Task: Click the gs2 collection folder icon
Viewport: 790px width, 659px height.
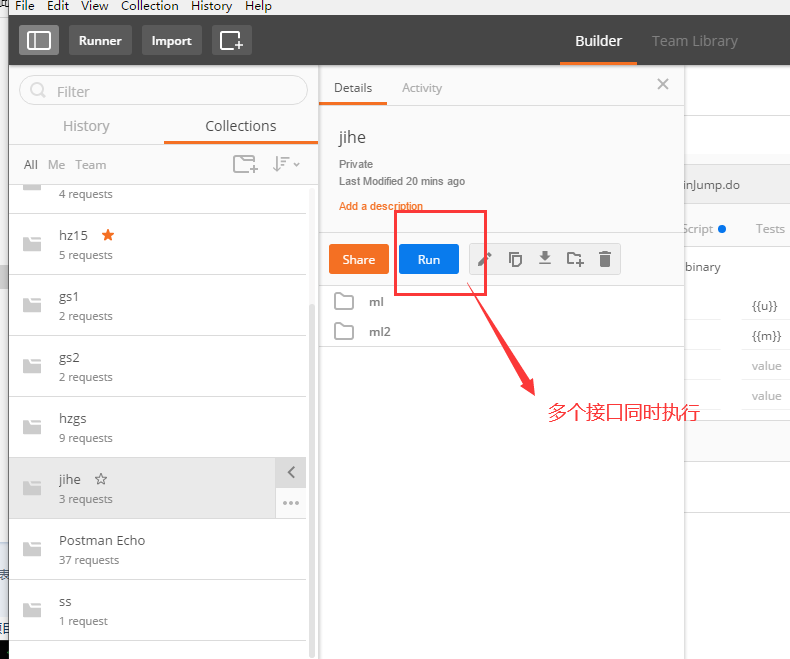Action: pyautogui.click(x=32, y=366)
